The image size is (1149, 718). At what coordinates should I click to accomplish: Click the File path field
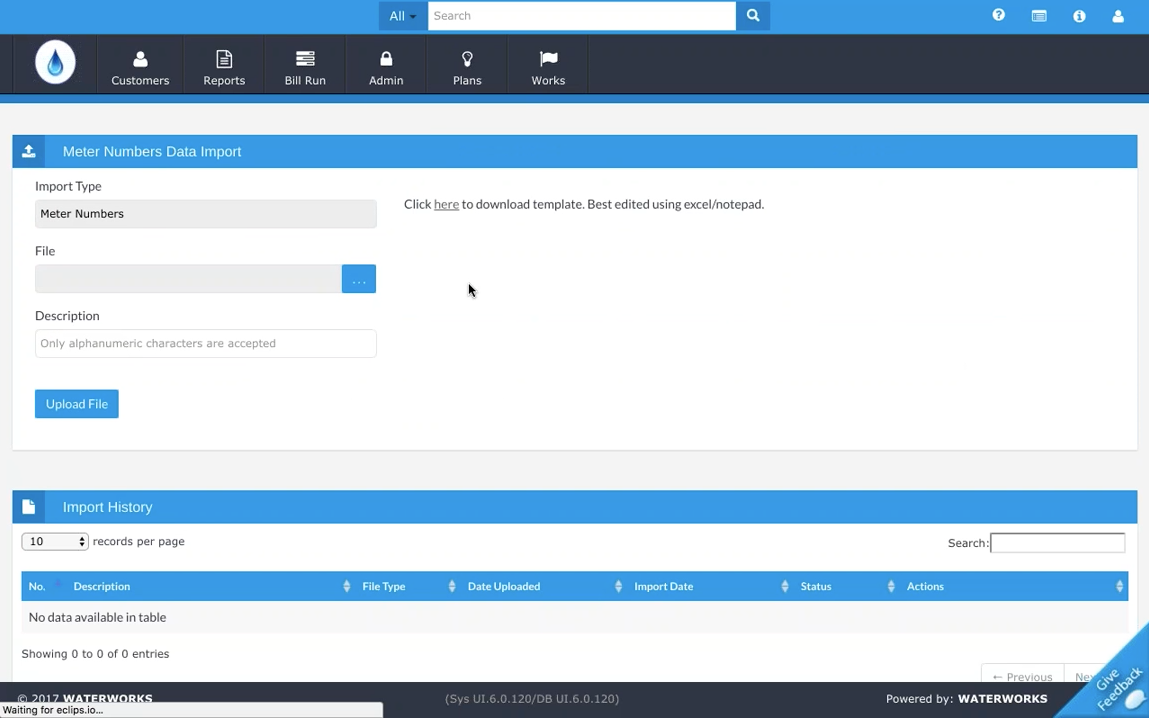(x=188, y=279)
